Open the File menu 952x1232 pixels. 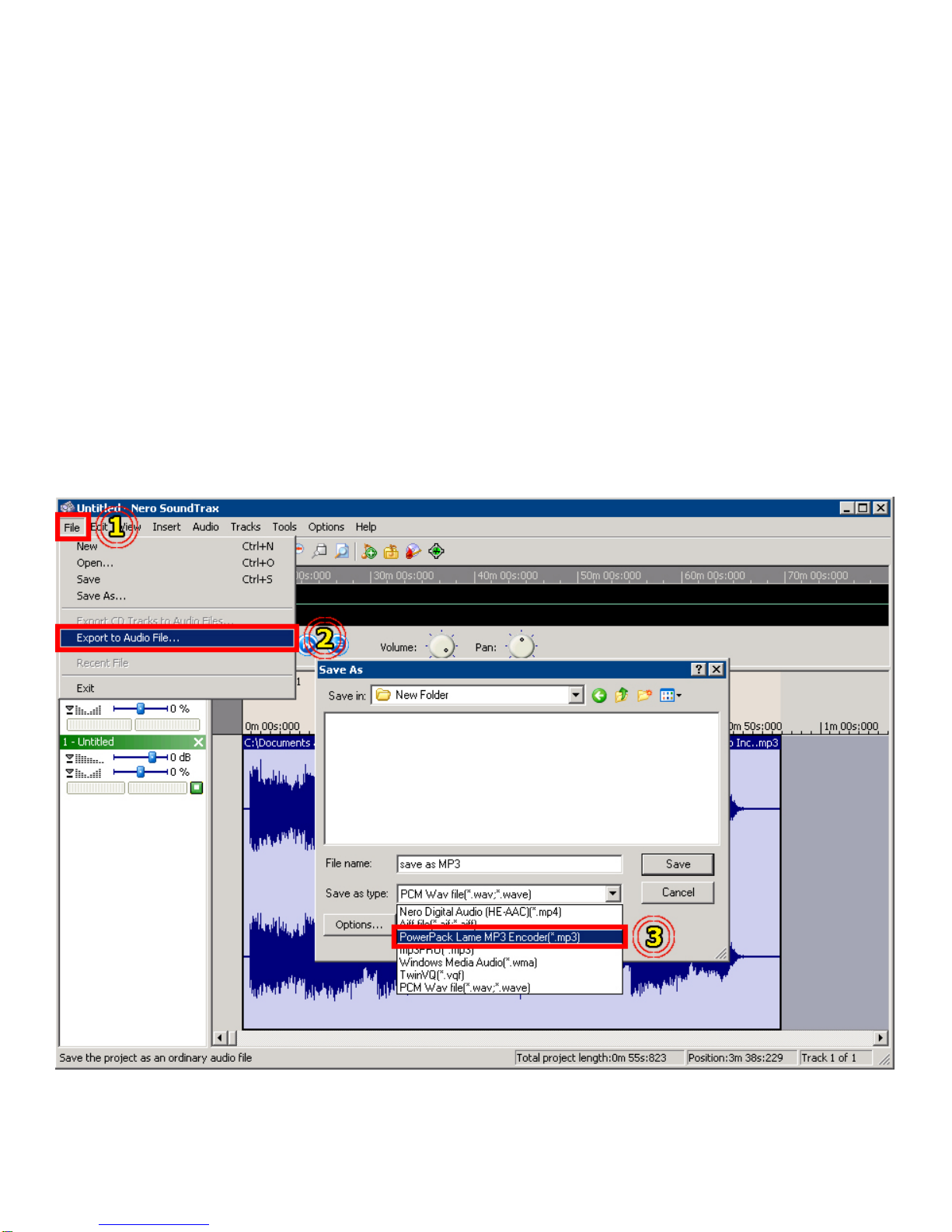[x=72, y=527]
